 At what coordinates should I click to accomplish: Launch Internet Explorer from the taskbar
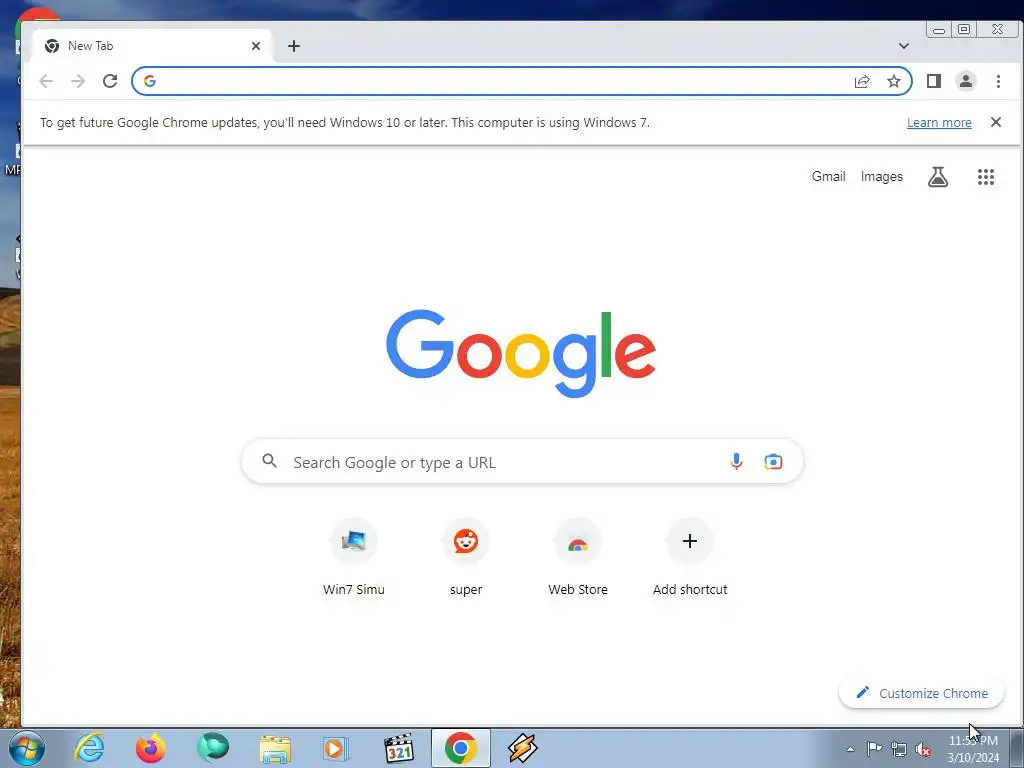(89, 748)
